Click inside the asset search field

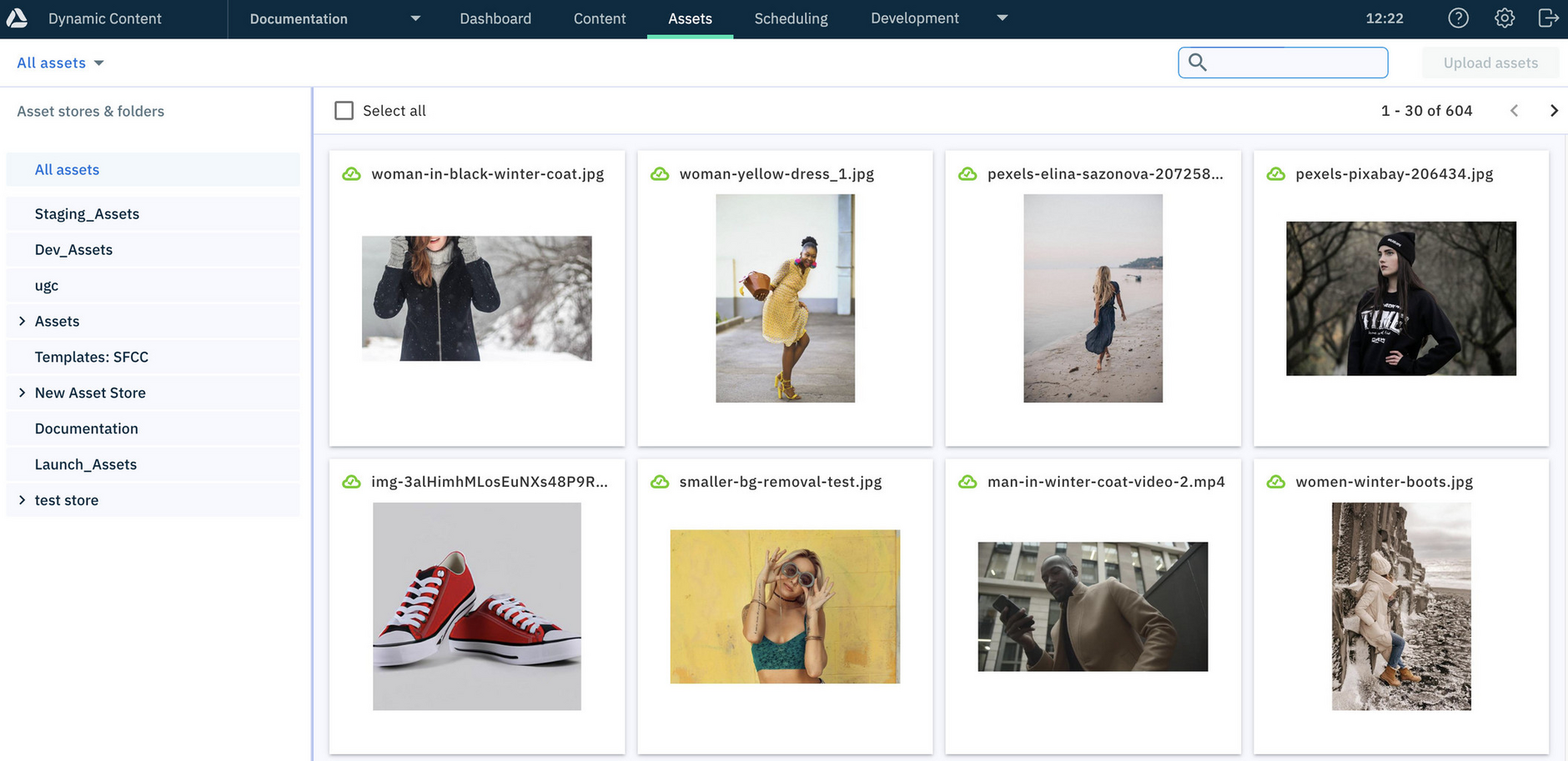pyautogui.click(x=1295, y=63)
